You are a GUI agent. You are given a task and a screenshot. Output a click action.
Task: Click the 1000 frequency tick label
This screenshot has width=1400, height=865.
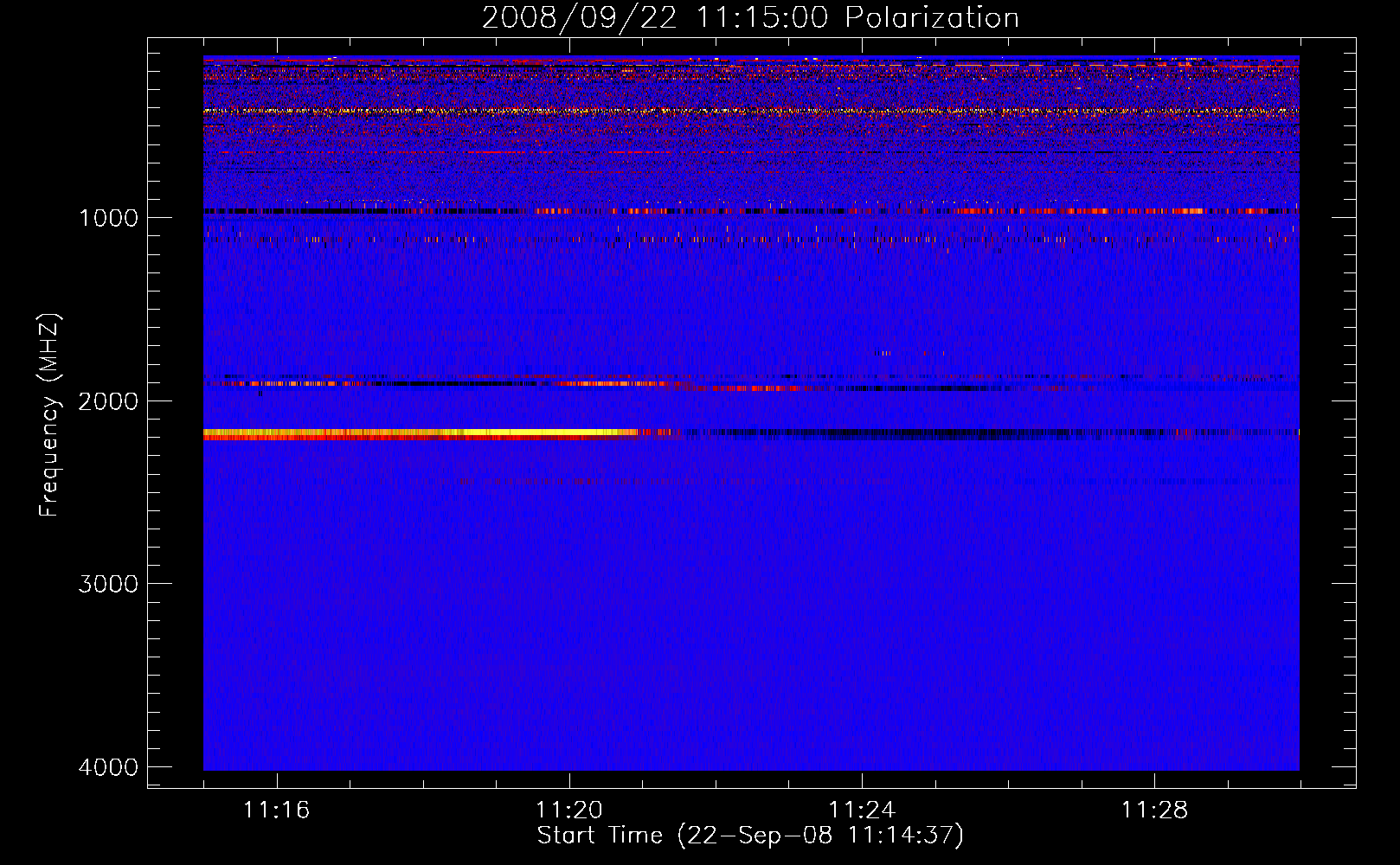pyautogui.click(x=108, y=218)
